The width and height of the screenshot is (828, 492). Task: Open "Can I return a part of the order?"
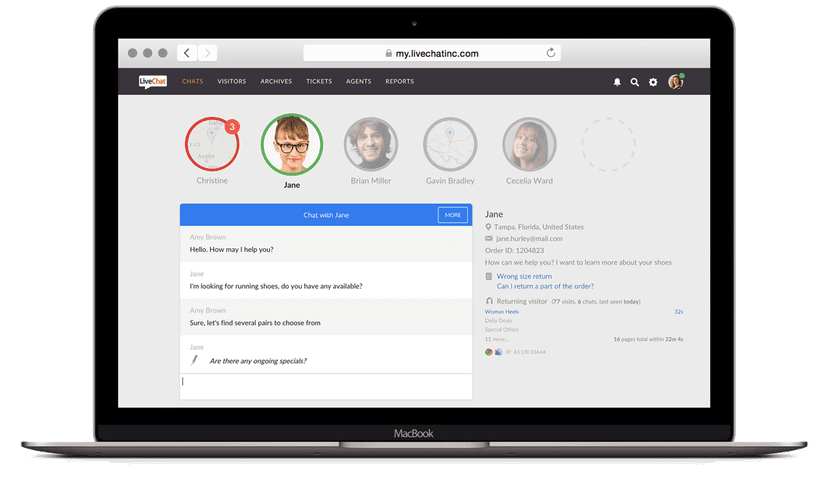[545, 286]
